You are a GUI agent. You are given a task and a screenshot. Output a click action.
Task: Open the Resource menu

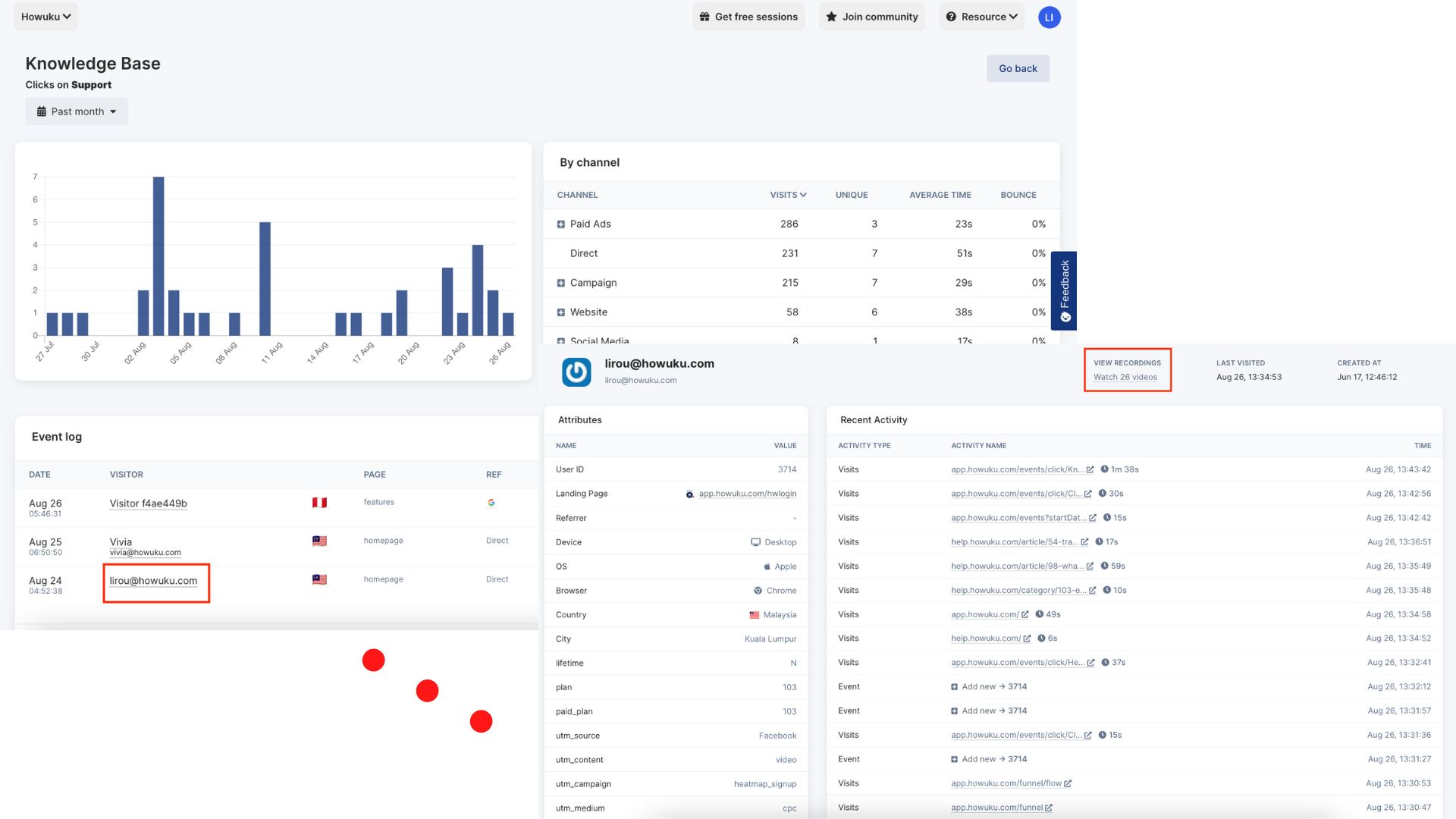[981, 17]
